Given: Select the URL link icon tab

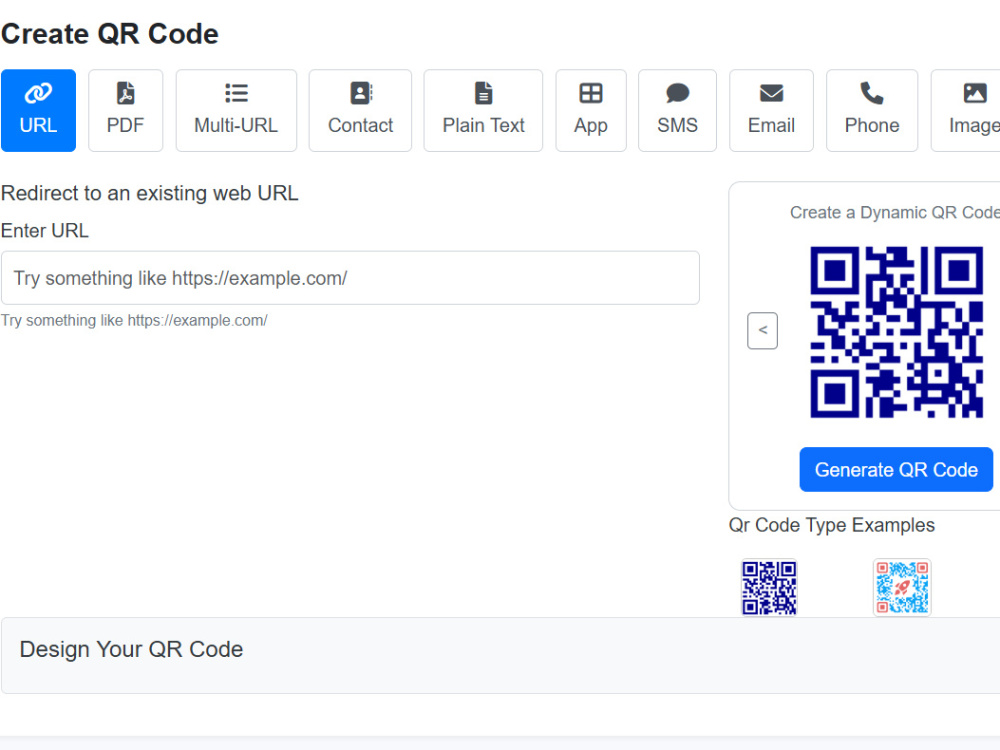Looking at the screenshot, I should pyautogui.click(x=38, y=93).
